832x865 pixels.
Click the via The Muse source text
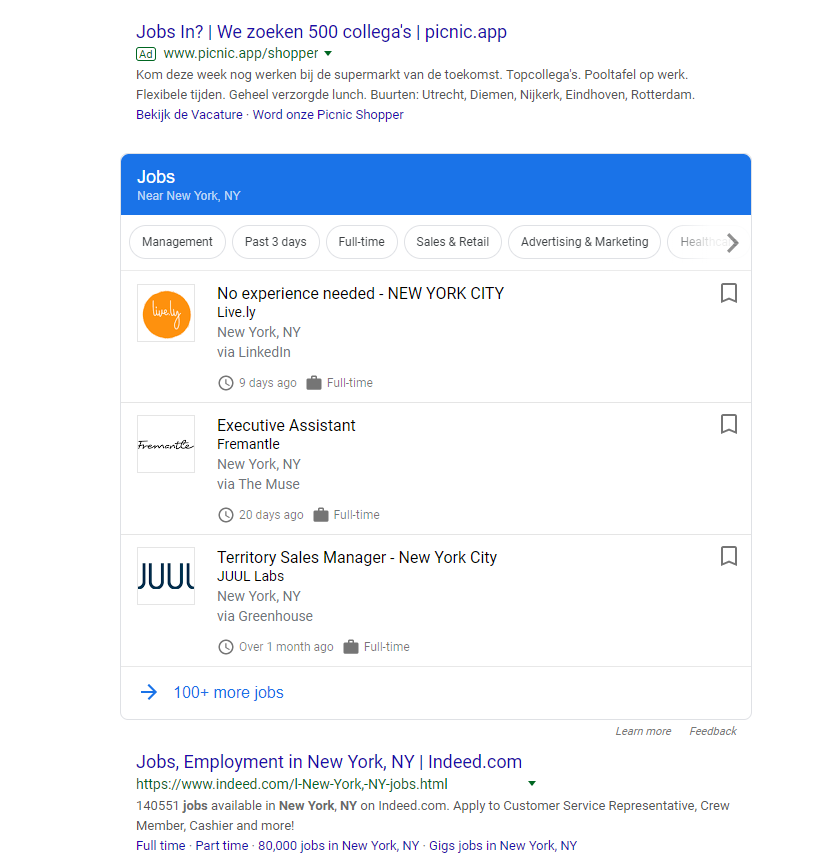[258, 484]
